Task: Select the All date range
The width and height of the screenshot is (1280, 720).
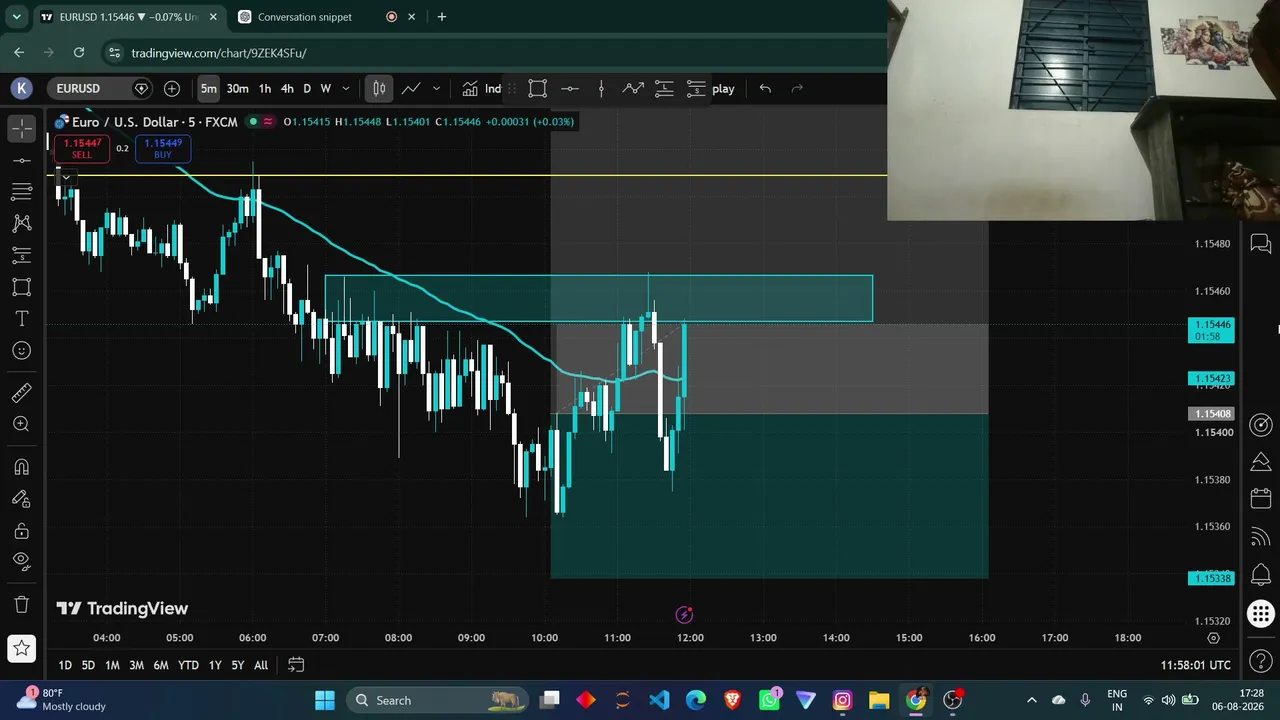Action: 261,665
